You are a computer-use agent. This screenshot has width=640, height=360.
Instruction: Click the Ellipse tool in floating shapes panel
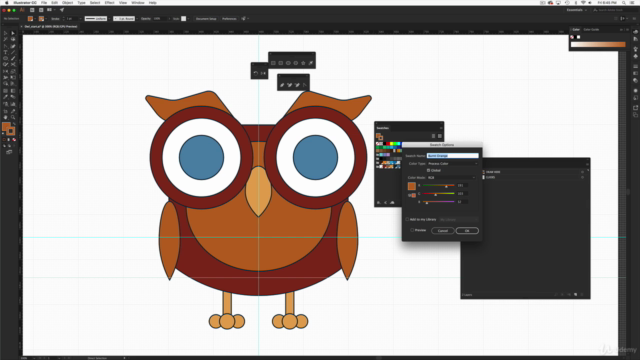(x=288, y=63)
